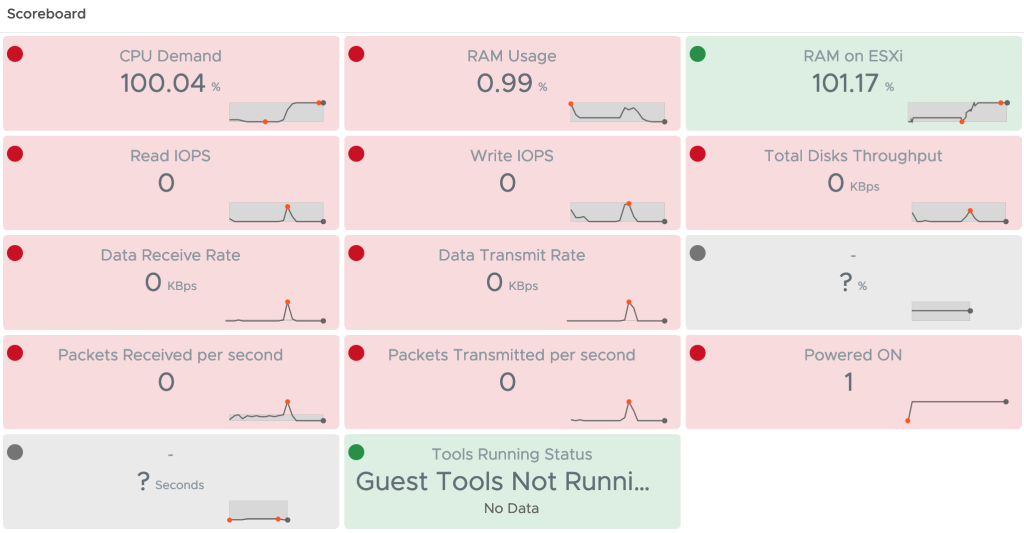Click the Packets Received per second title

(x=170, y=355)
